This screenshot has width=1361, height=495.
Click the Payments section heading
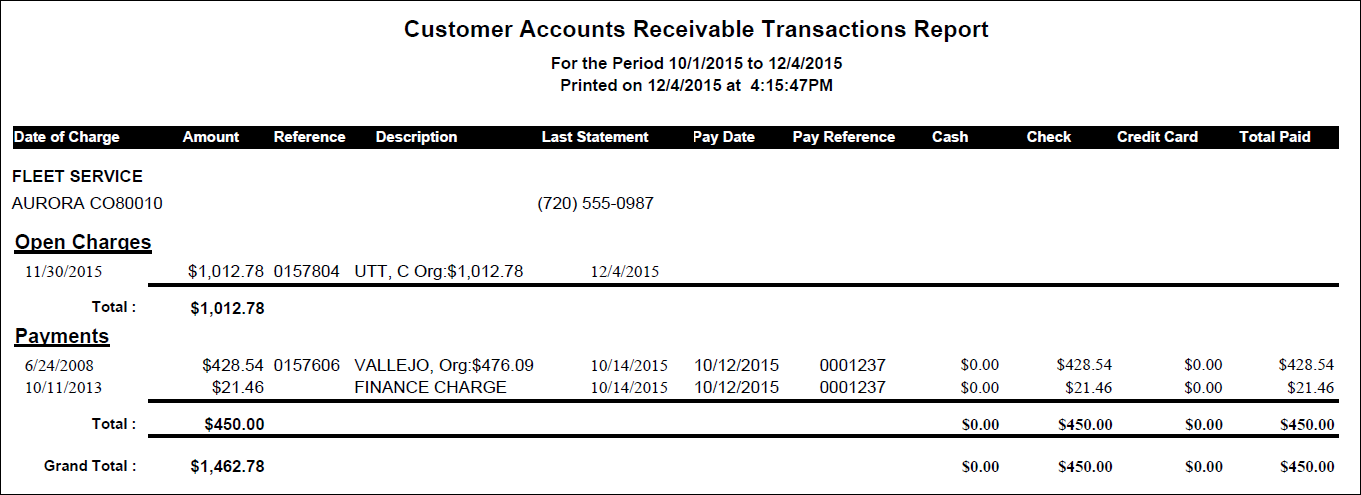coord(62,336)
